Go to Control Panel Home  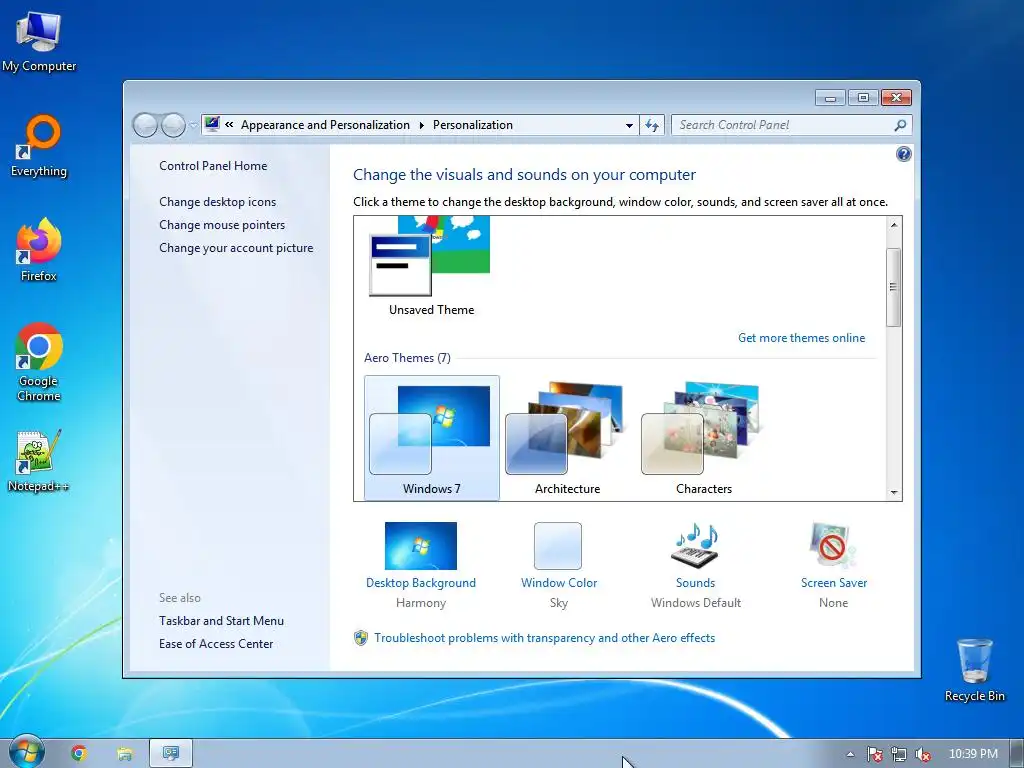point(213,166)
